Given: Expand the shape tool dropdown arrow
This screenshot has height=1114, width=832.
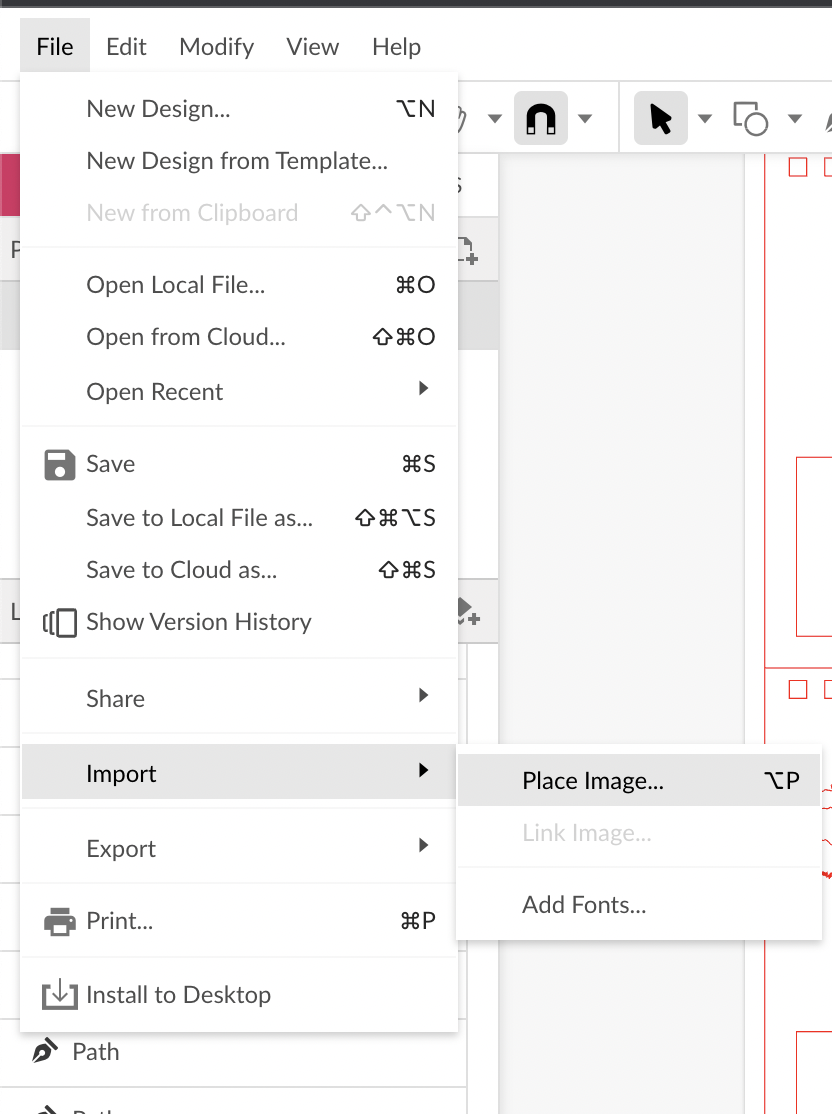Looking at the screenshot, I should (x=795, y=119).
